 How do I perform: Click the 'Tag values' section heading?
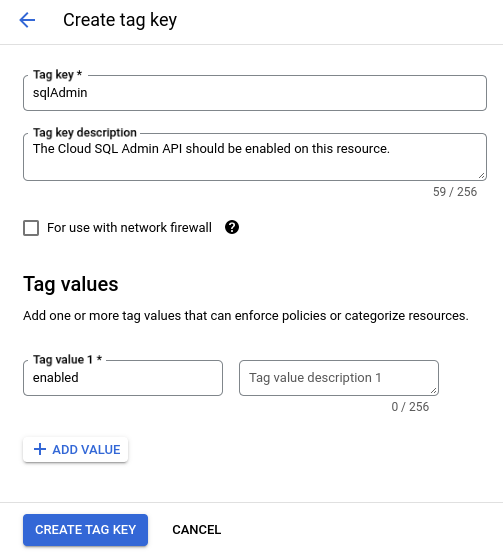(71, 284)
